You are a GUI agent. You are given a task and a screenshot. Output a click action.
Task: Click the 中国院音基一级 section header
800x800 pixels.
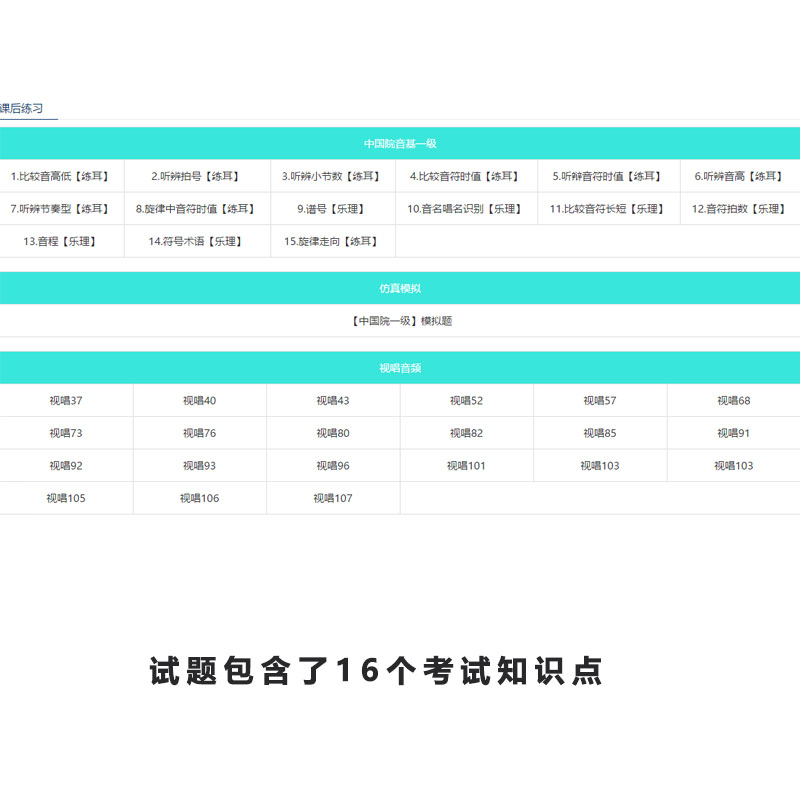pos(400,143)
